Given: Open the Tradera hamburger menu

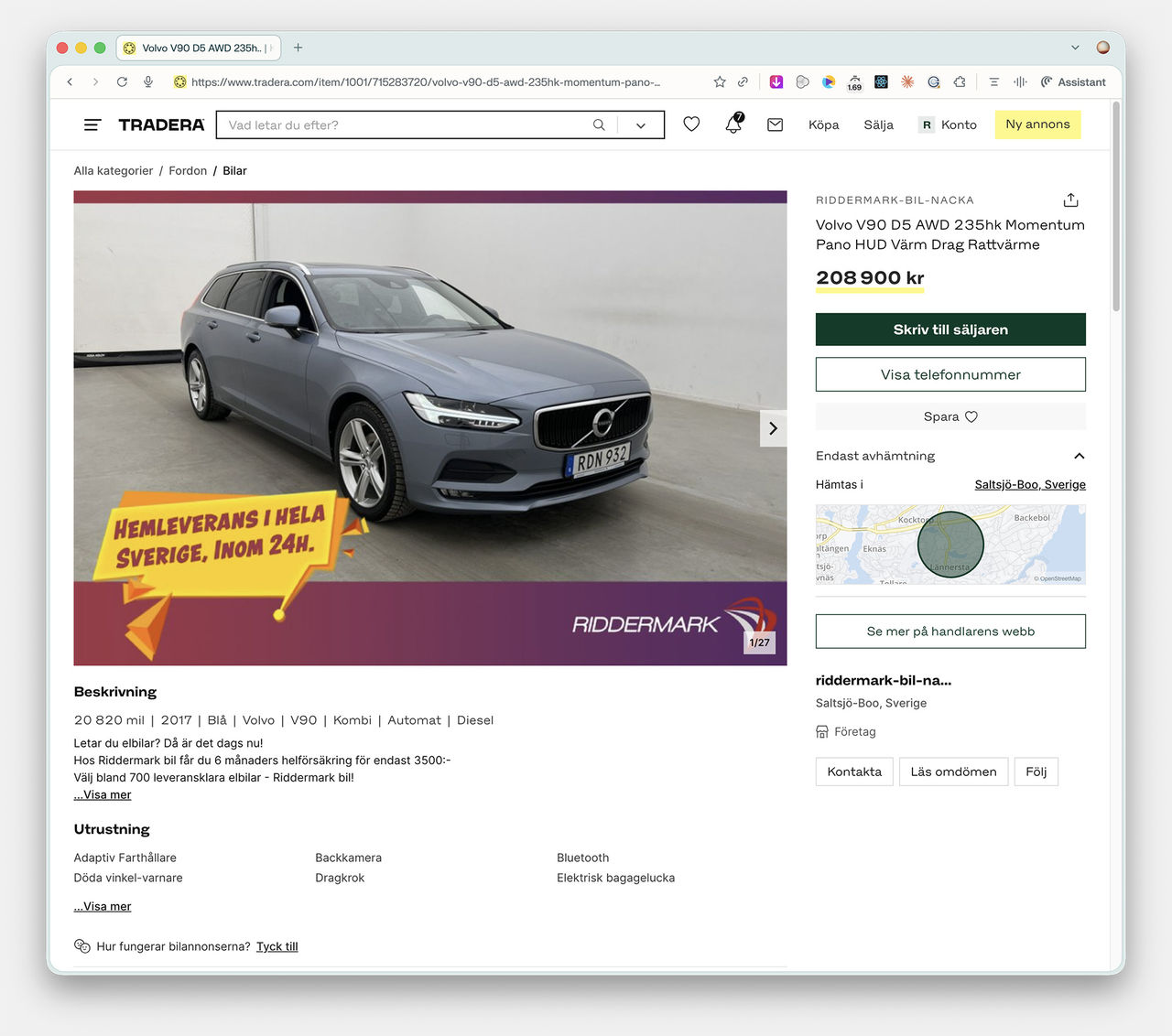Looking at the screenshot, I should (92, 124).
